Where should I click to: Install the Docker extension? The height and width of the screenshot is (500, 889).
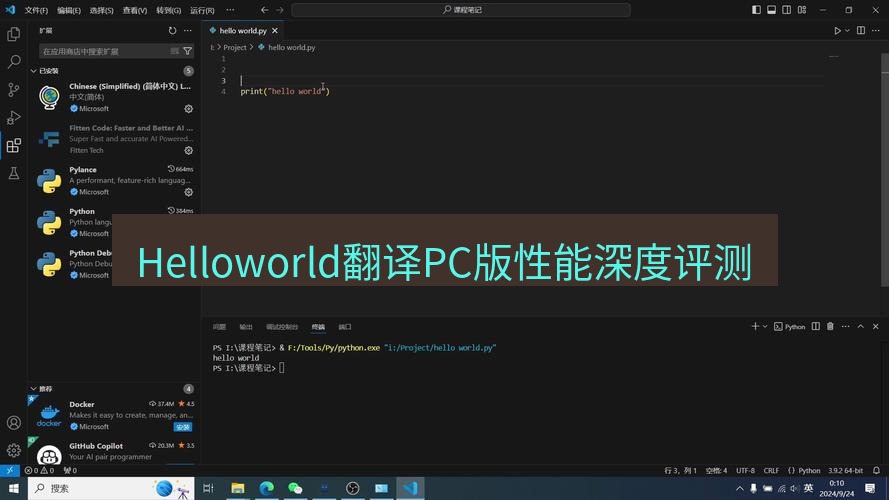[183, 427]
